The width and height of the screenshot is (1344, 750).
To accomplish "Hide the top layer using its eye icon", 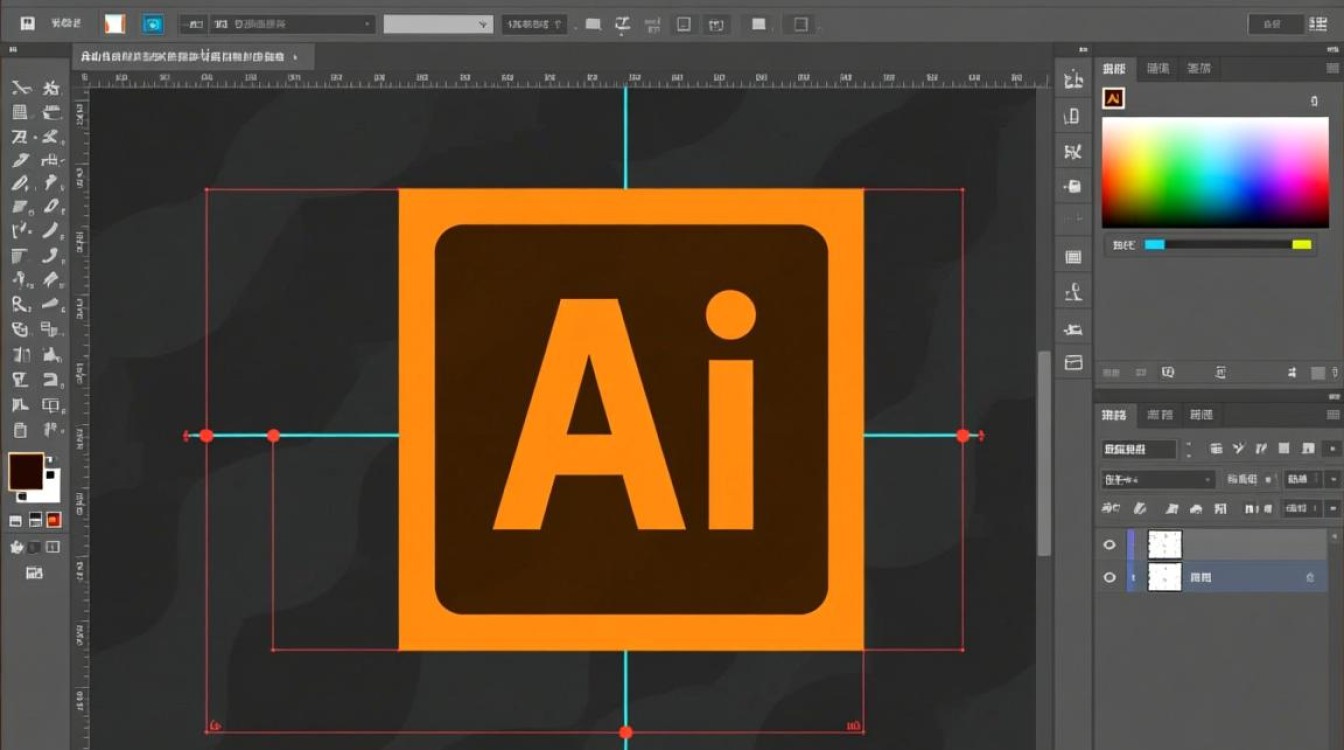I will point(1109,545).
